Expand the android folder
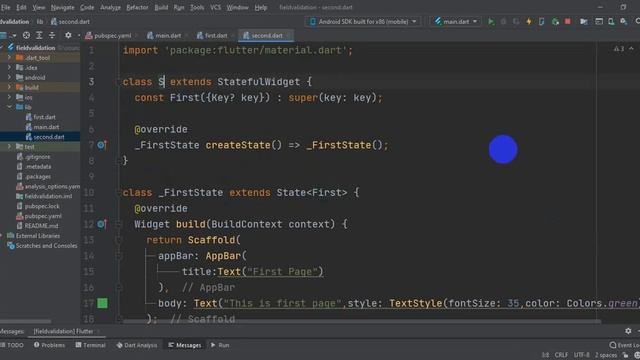 tap(9, 77)
